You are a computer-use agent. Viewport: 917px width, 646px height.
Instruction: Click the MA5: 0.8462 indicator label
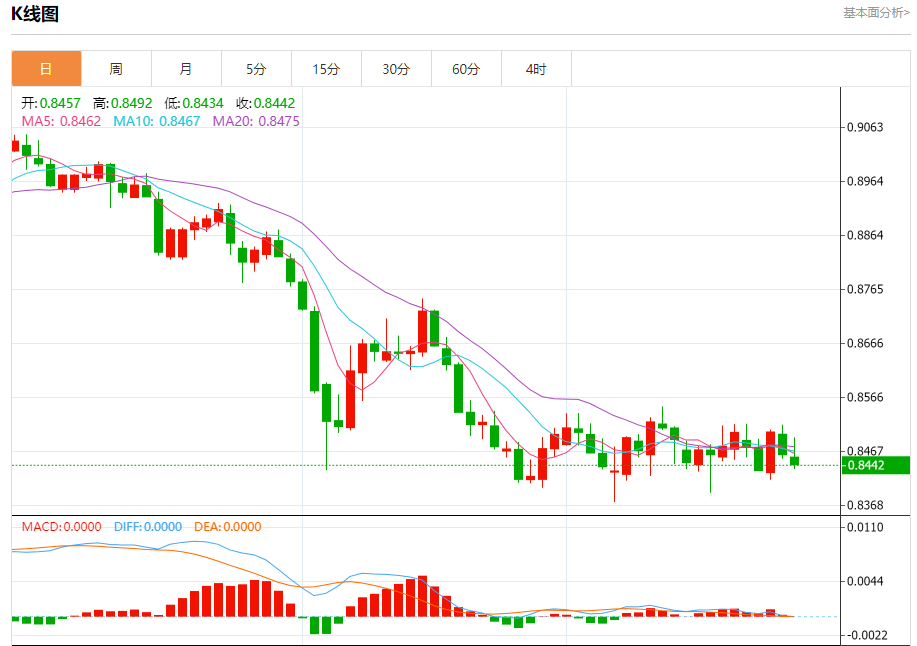pos(61,121)
